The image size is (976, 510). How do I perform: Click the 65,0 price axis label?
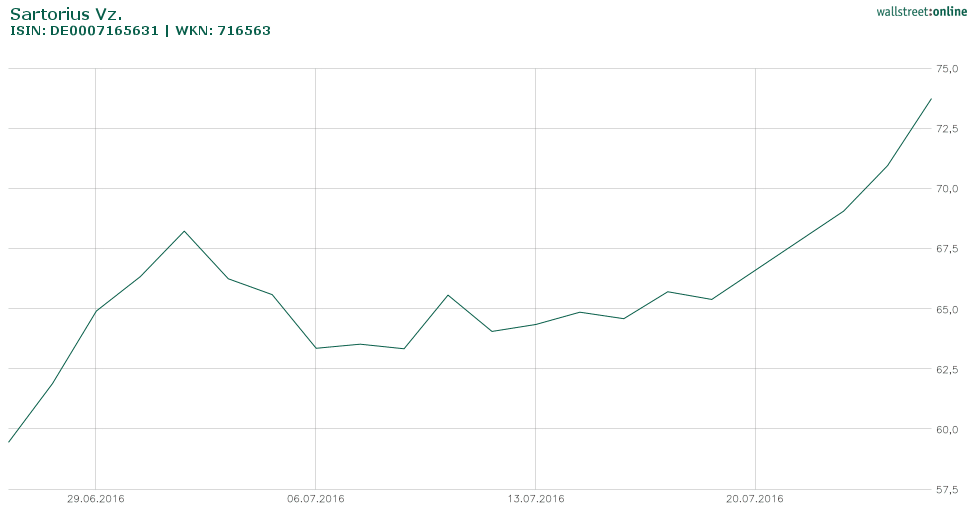tap(947, 309)
